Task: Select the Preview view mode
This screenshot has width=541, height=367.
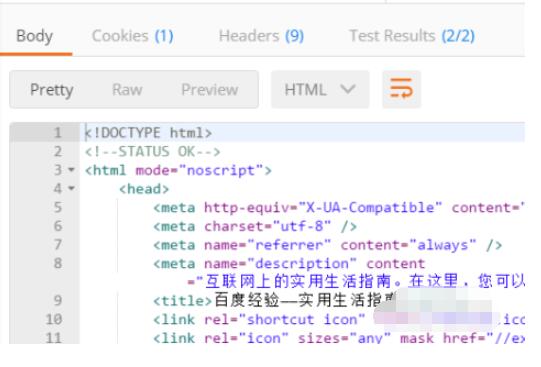Action: [x=210, y=90]
